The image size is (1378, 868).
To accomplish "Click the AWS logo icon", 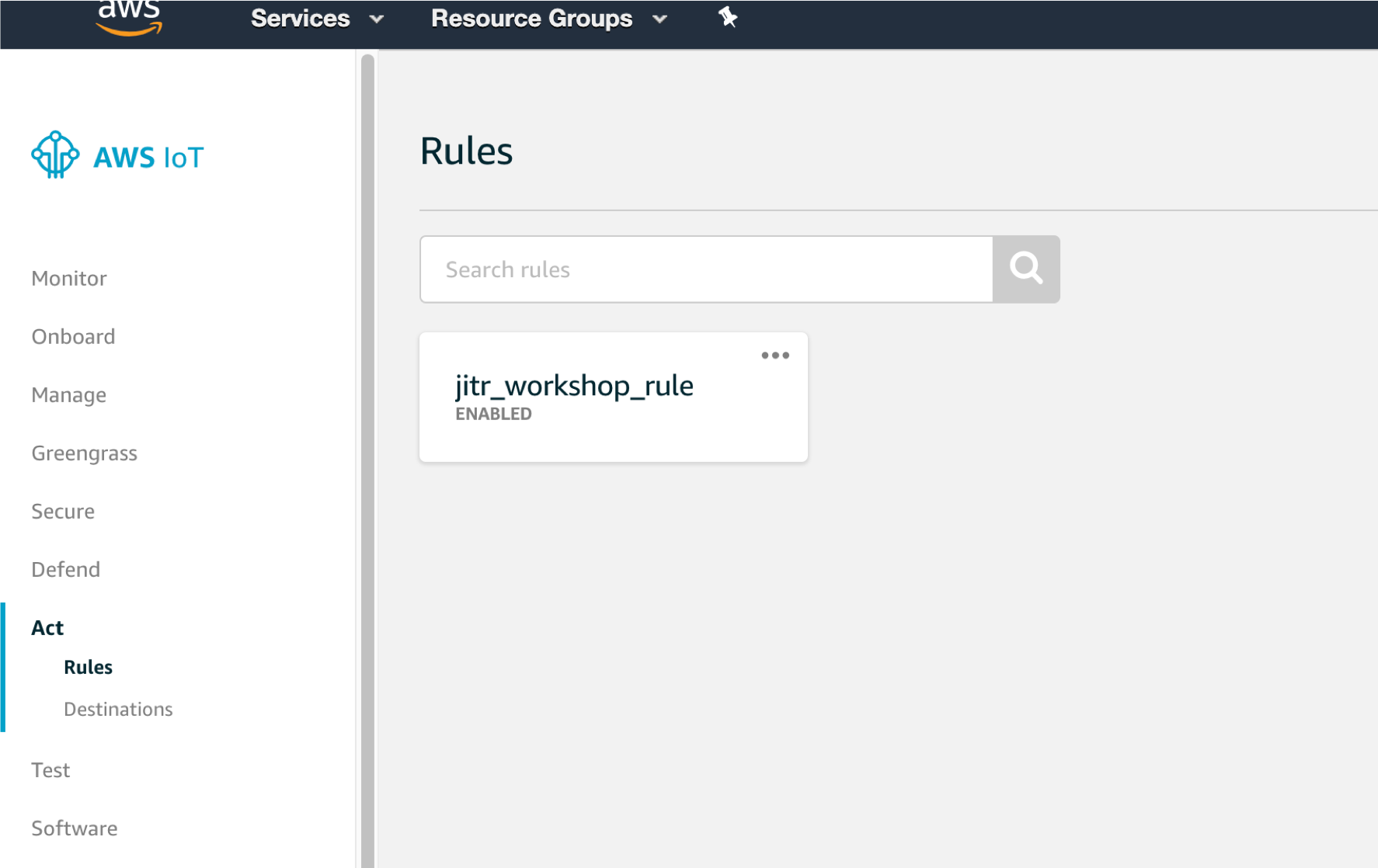I will pos(129,19).
